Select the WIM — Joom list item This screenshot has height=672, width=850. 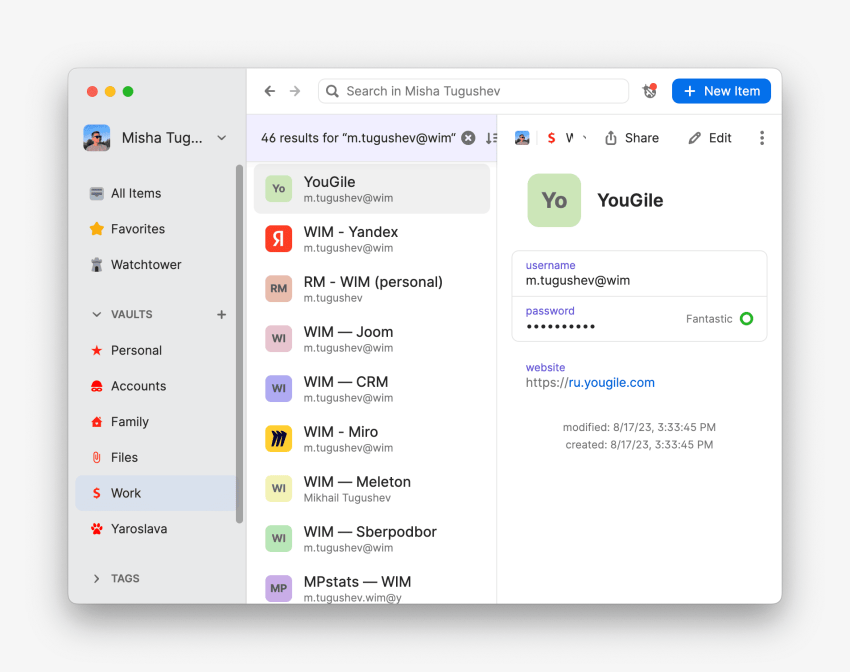coord(372,339)
